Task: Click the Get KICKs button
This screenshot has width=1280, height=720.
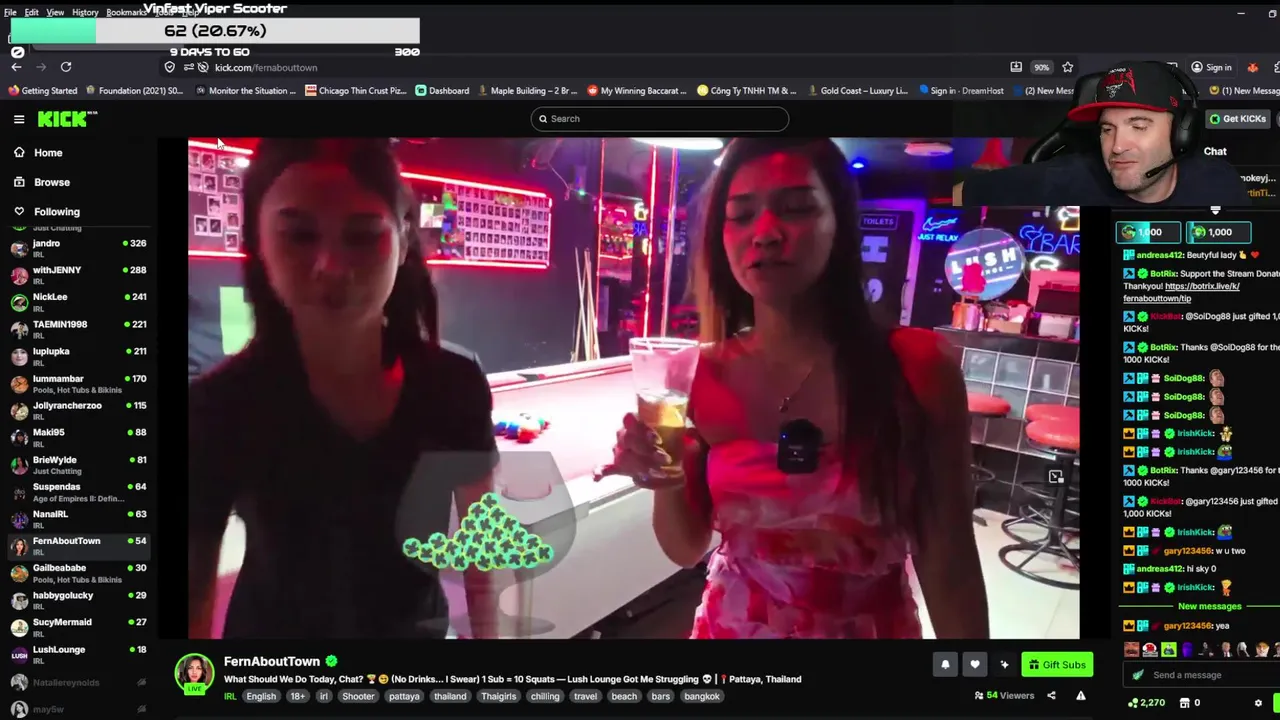Action: coord(1238,119)
